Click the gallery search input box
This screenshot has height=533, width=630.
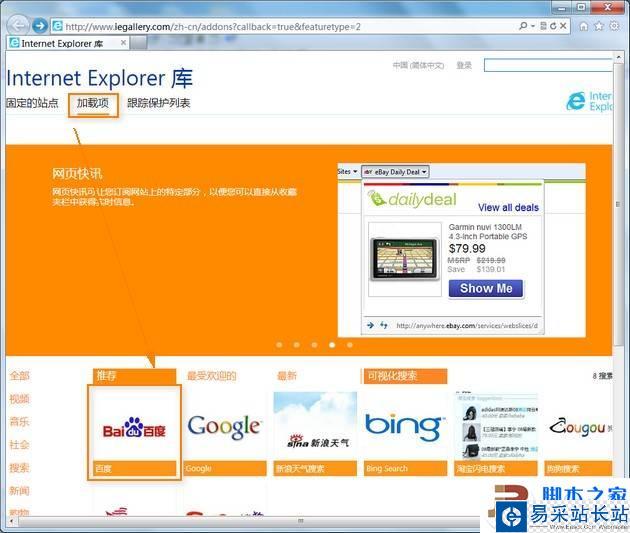point(548,65)
